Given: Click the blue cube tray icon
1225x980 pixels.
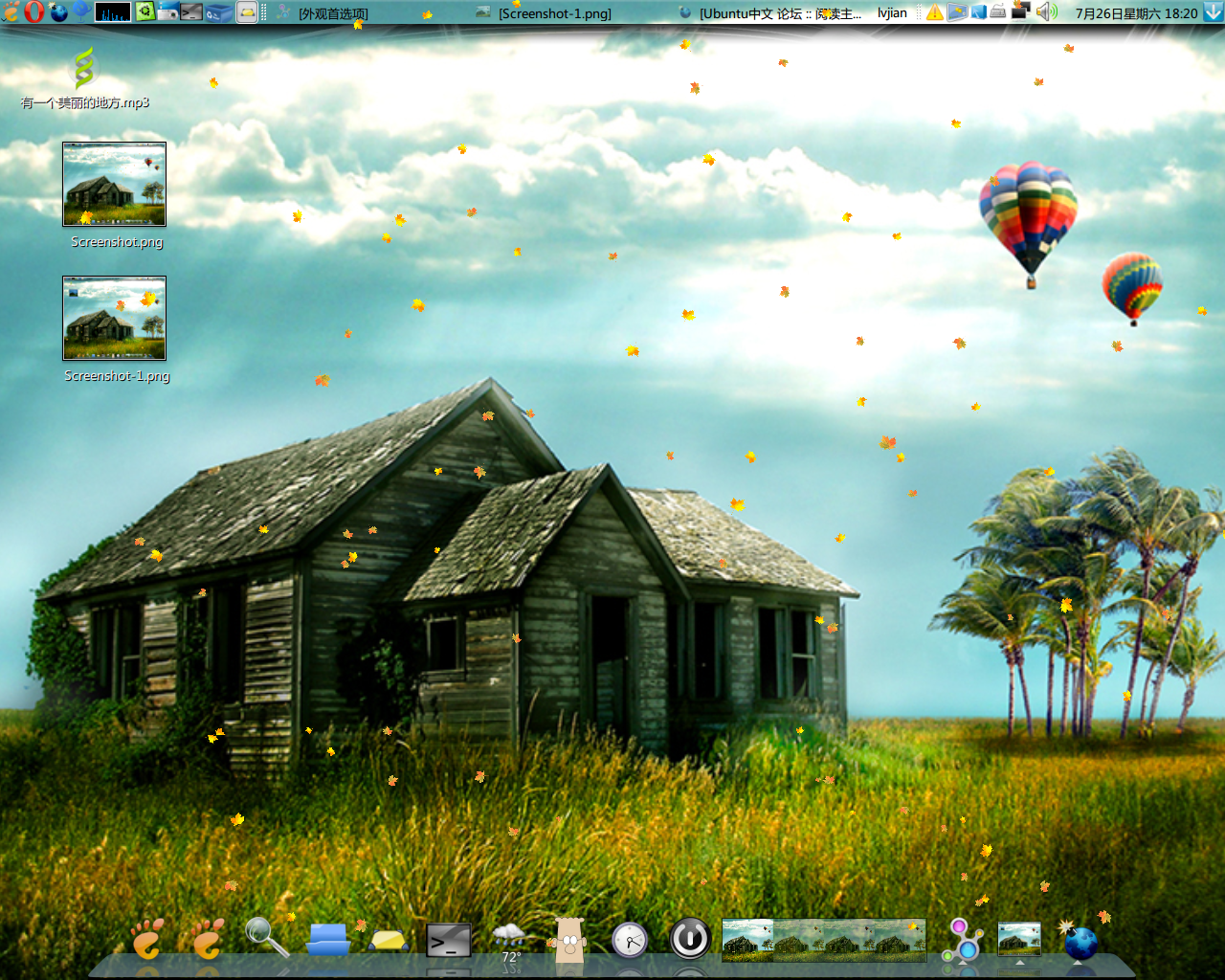Looking at the screenshot, I should (979, 12).
